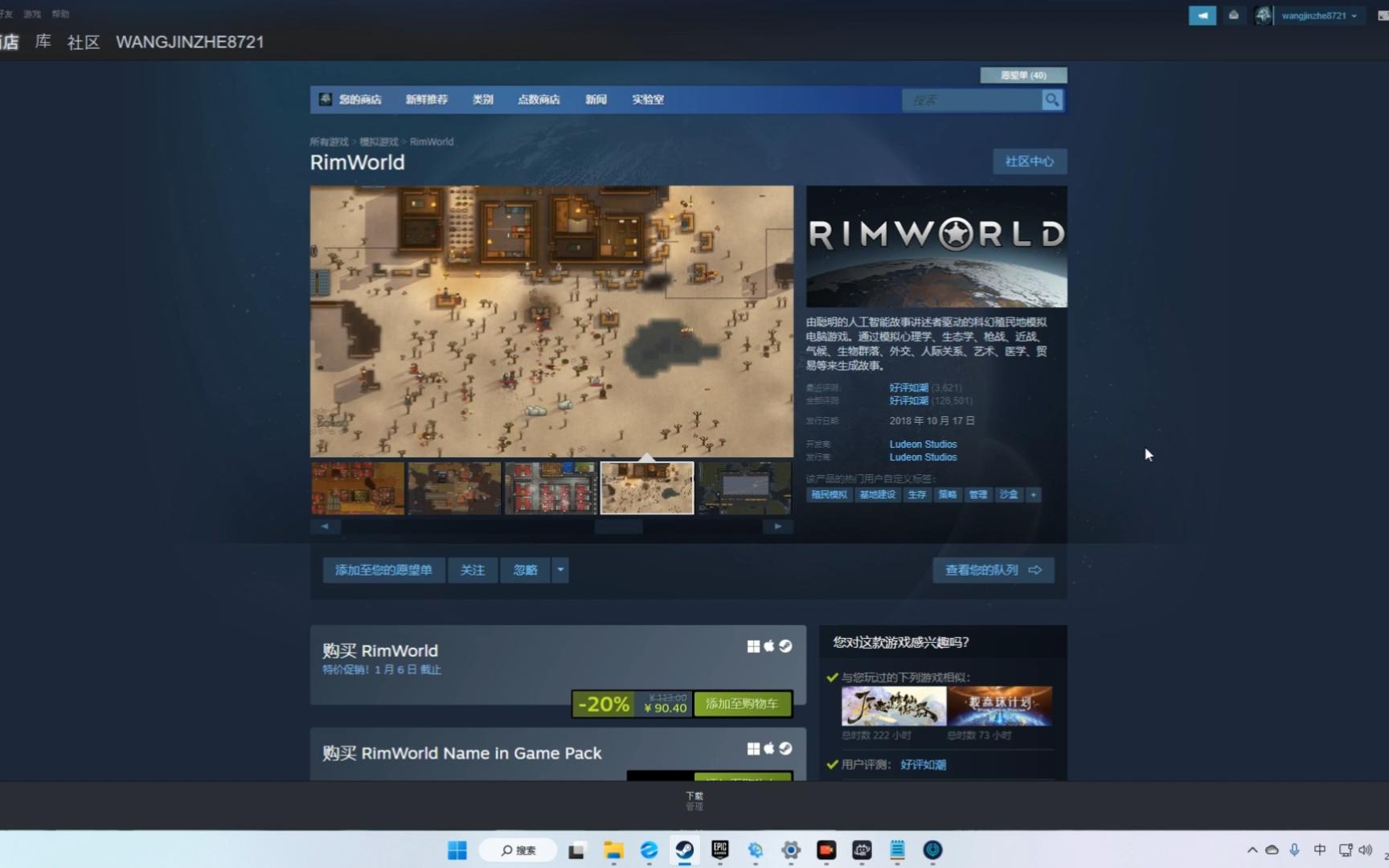Expand the 忽略 dropdown arrow

pos(560,570)
